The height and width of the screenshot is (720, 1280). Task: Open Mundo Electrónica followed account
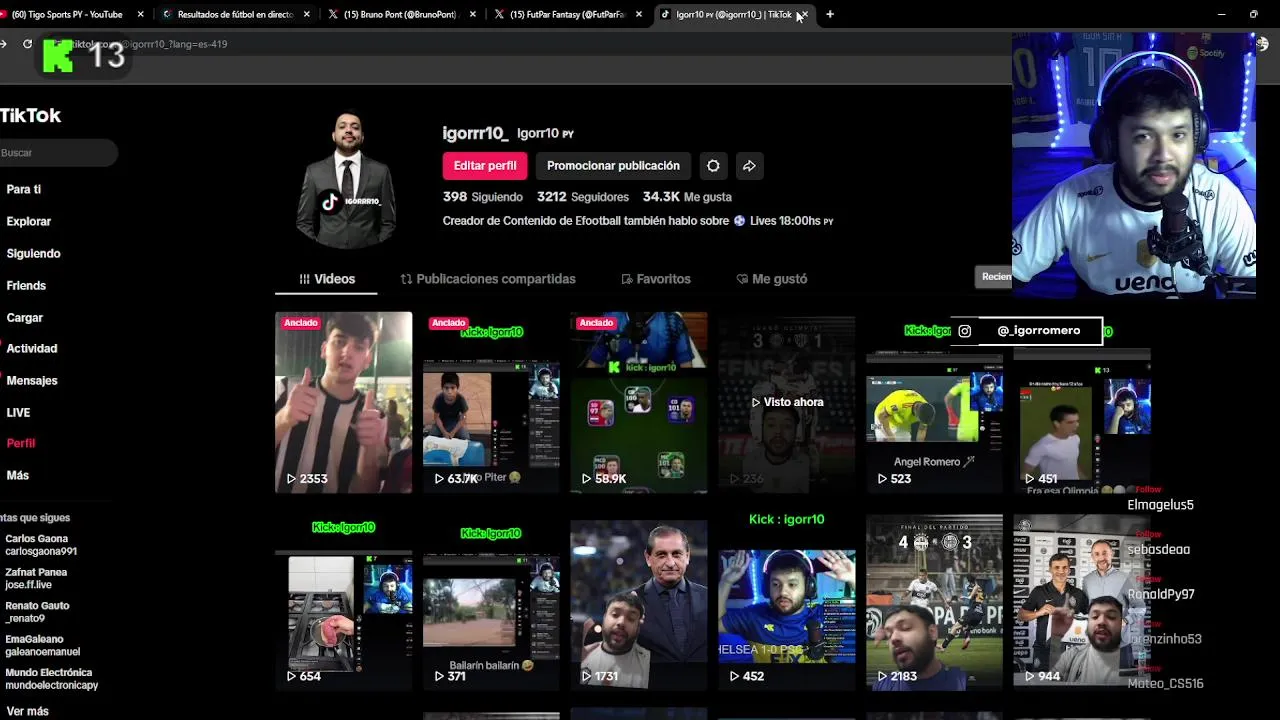(52, 679)
